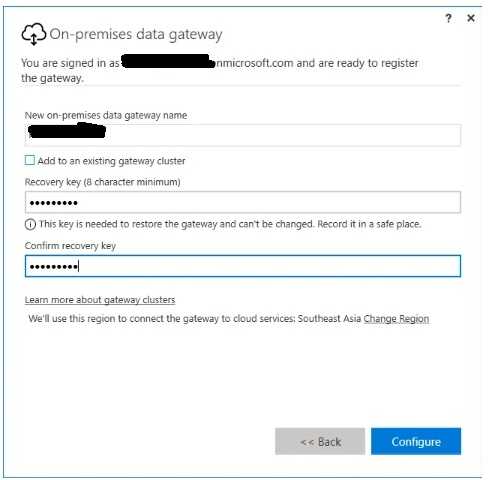This screenshot has width=488, height=480.
Task: Click the cloud upload logo icon
Action: click(34, 34)
